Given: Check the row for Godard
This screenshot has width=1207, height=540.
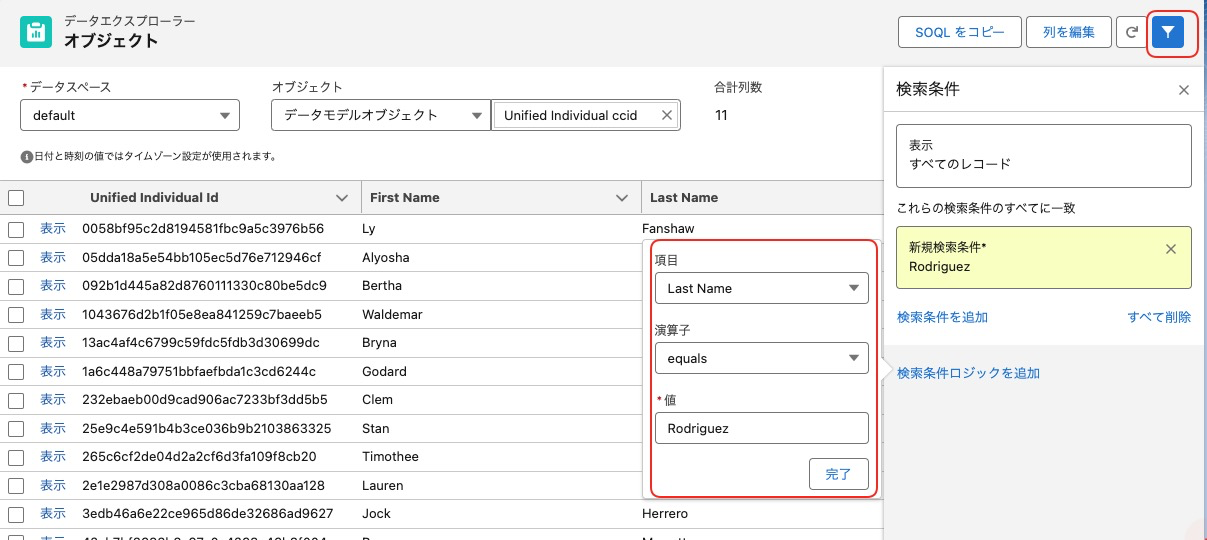Looking at the screenshot, I should (x=16, y=371).
